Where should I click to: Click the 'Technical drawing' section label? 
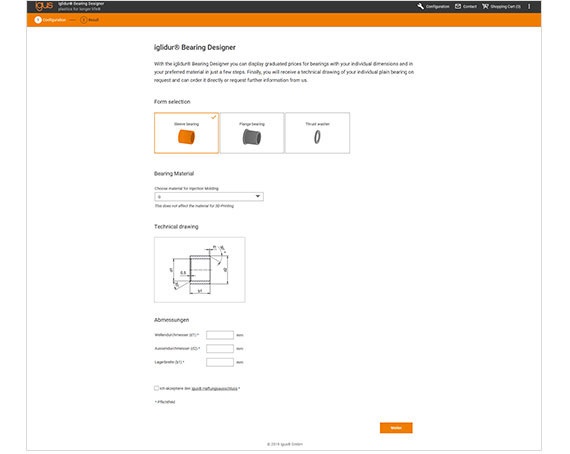pos(176,227)
